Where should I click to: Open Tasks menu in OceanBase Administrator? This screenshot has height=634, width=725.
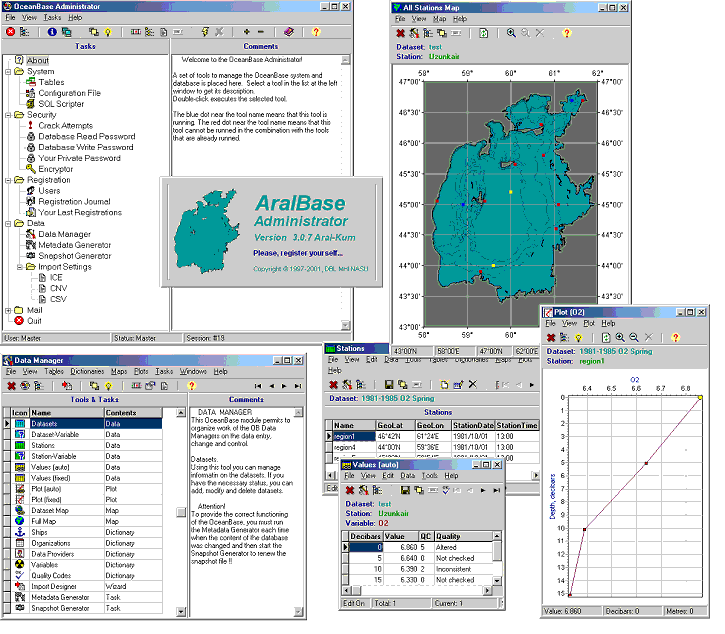(52, 18)
